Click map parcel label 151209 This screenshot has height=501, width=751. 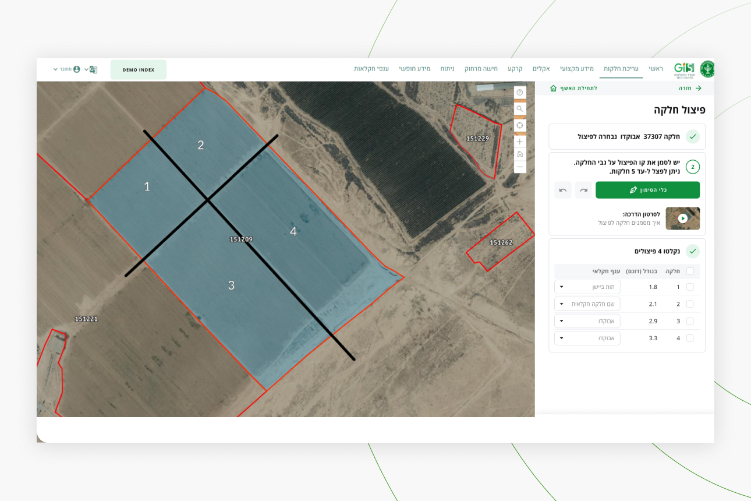tap(241, 239)
